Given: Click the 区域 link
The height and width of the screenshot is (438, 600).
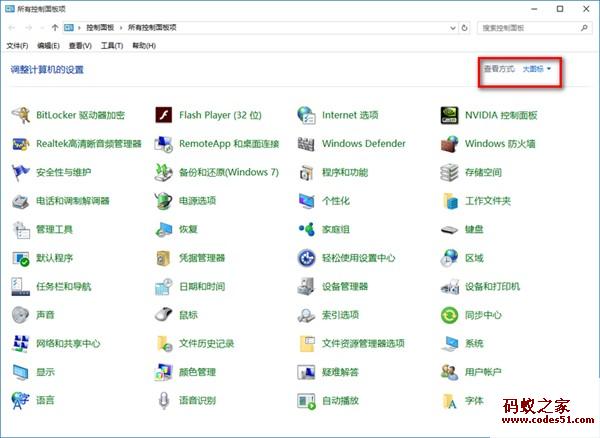Looking at the screenshot, I should [x=474, y=258].
